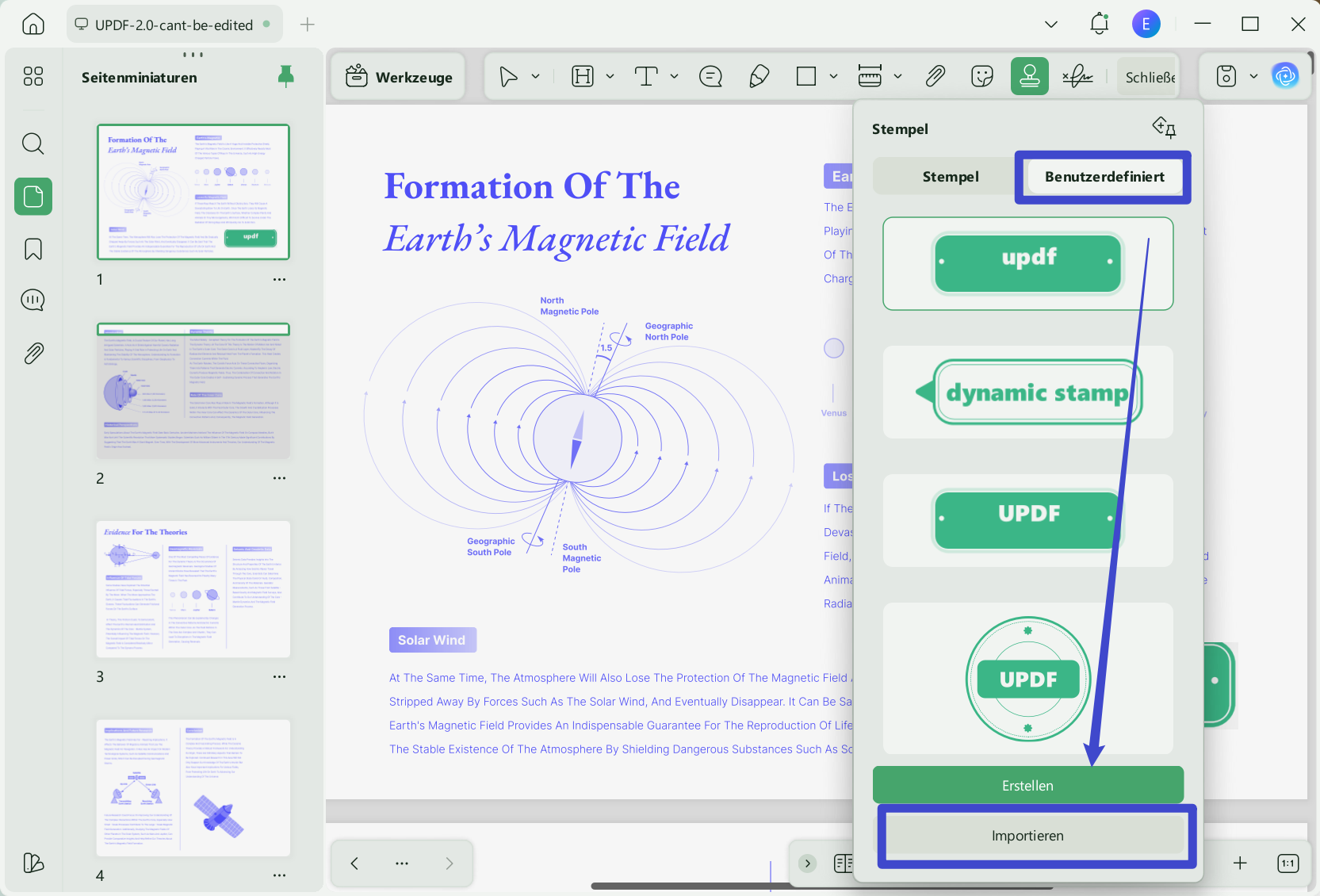
Task: Open the sticker tool
Action: click(x=982, y=76)
